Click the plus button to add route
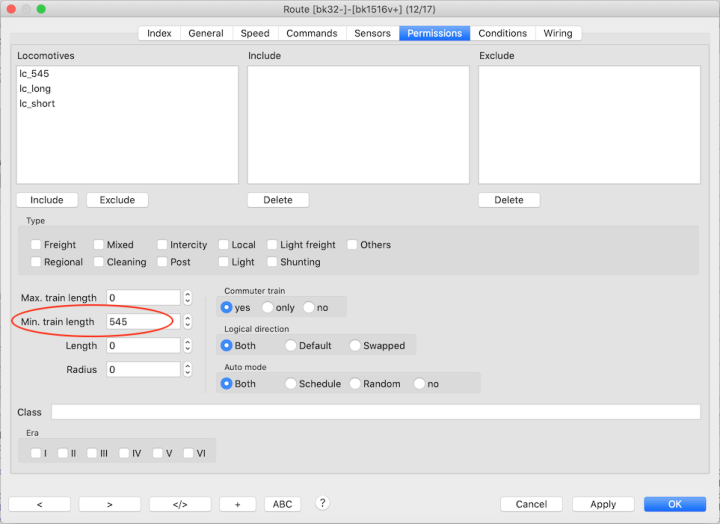The width and height of the screenshot is (720, 524). [237, 504]
